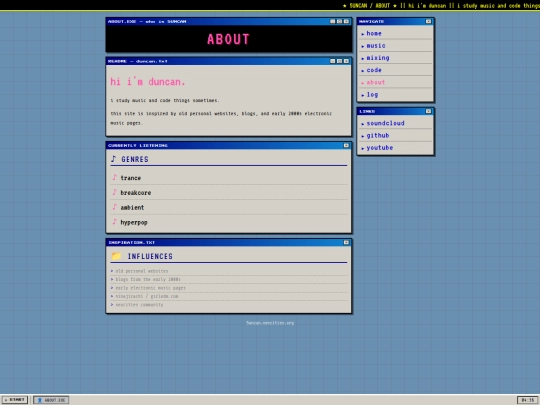Close the CURRENTLY LISTENING window
This screenshot has width=540, height=405.
pyautogui.click(x=346, y=145)
